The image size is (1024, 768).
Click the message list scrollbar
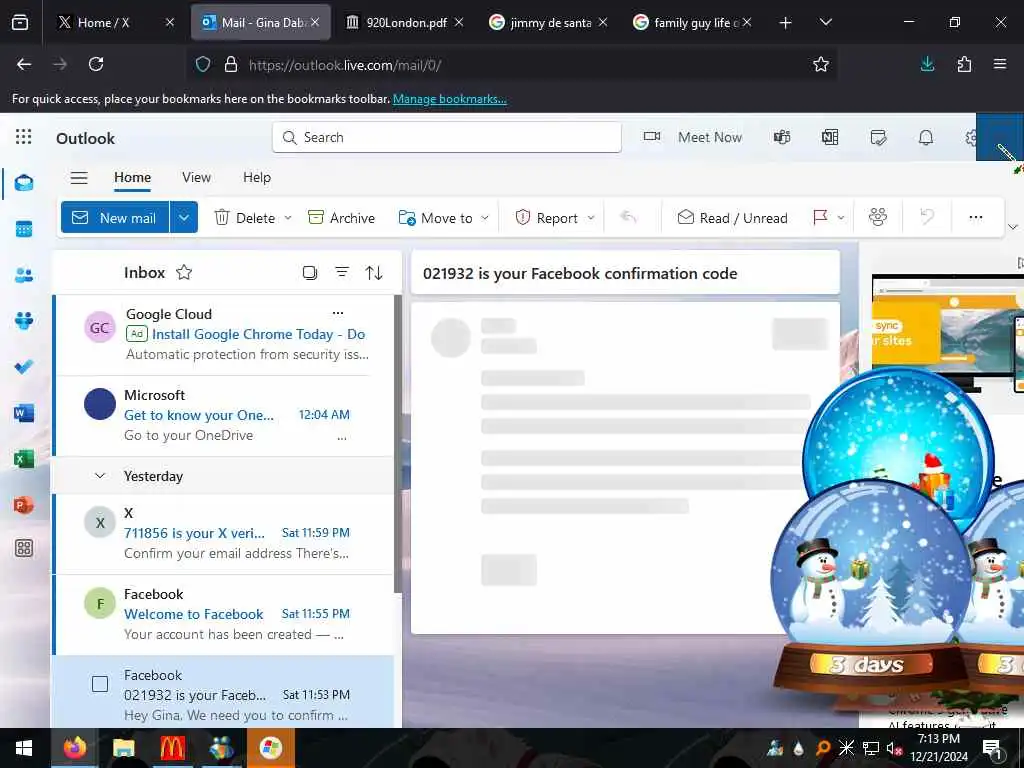click(x=398, y=444)
